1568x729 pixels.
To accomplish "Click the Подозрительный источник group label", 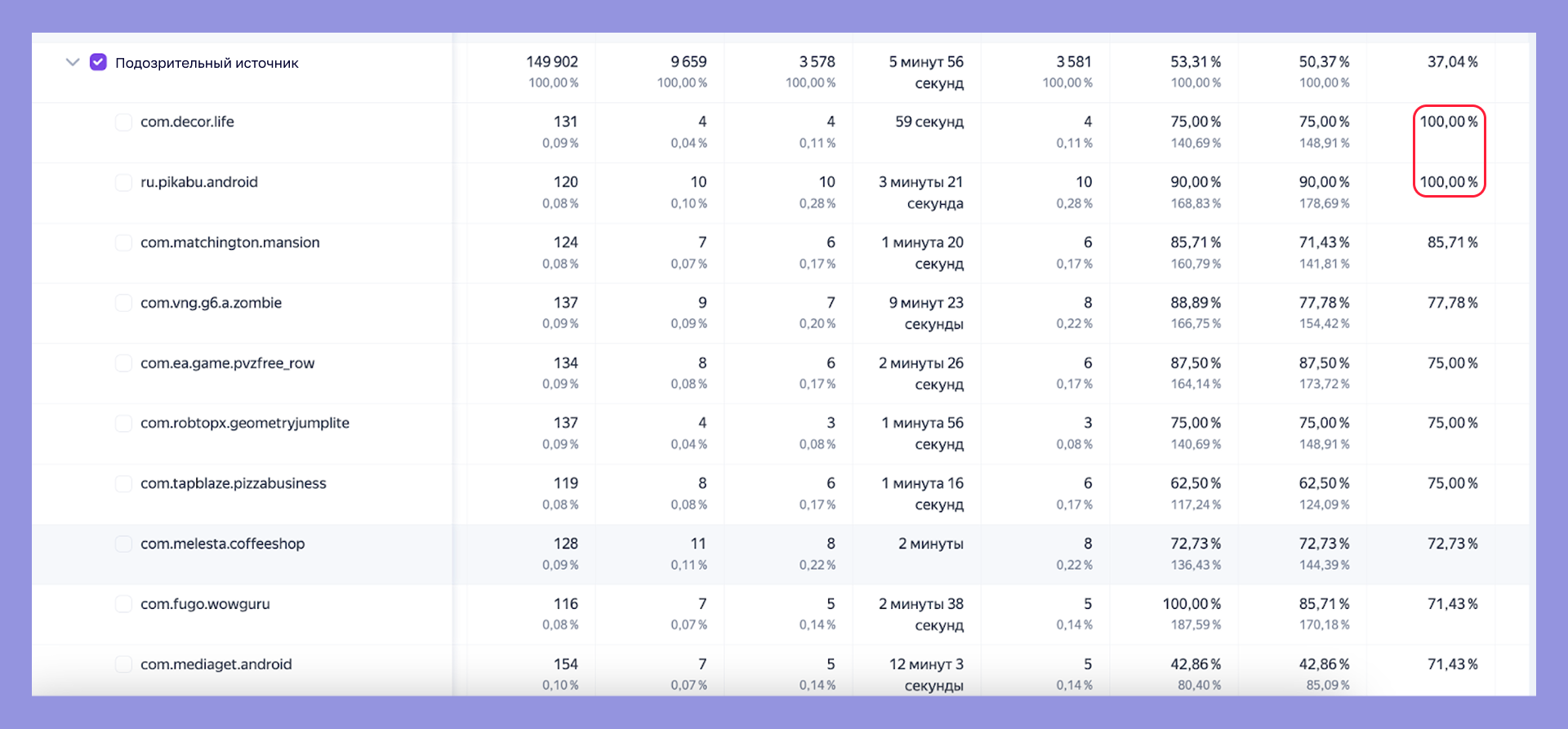I will [207, 63].
